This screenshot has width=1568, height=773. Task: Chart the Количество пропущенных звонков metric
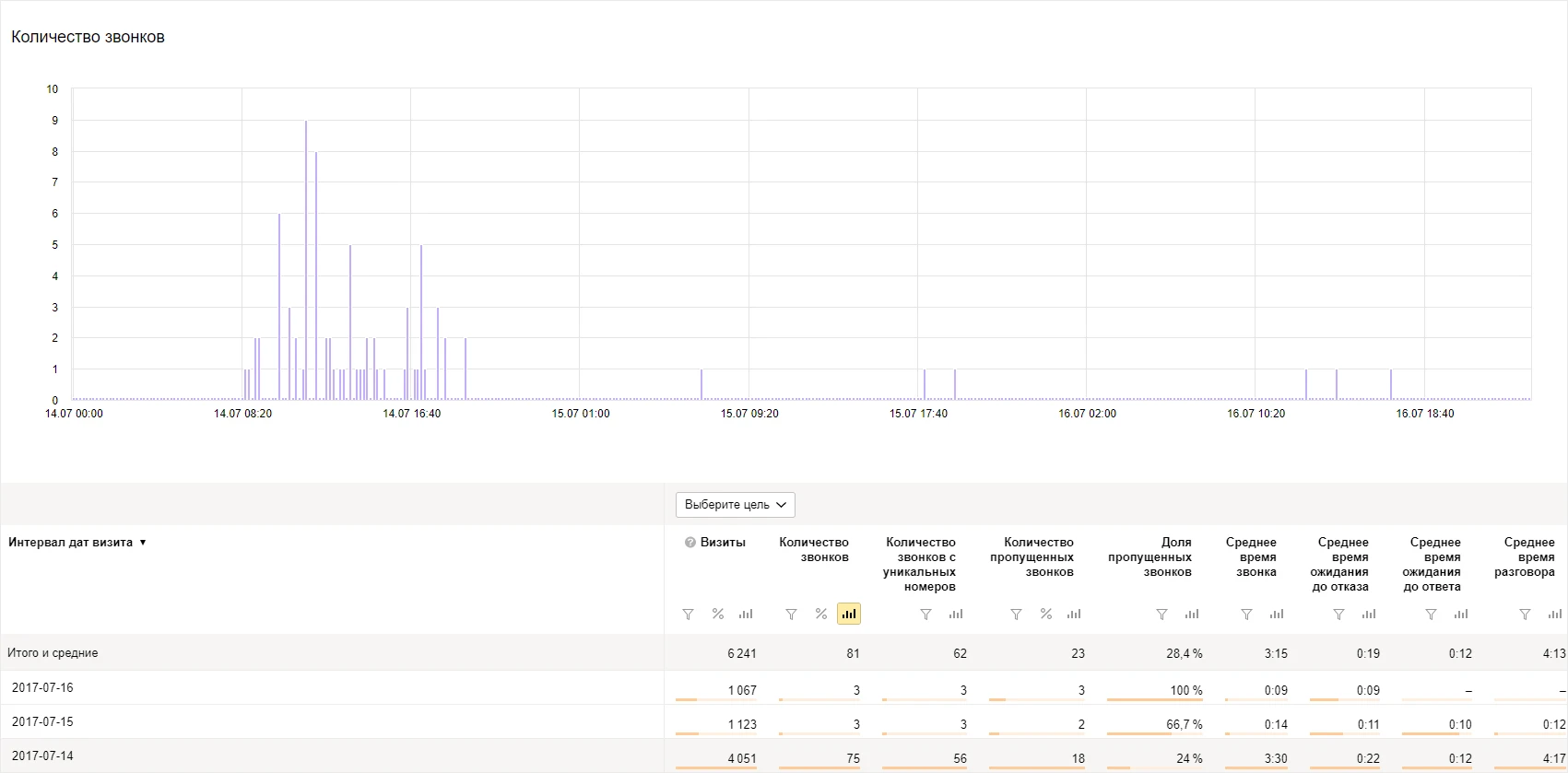click(x=1074, y=614)
